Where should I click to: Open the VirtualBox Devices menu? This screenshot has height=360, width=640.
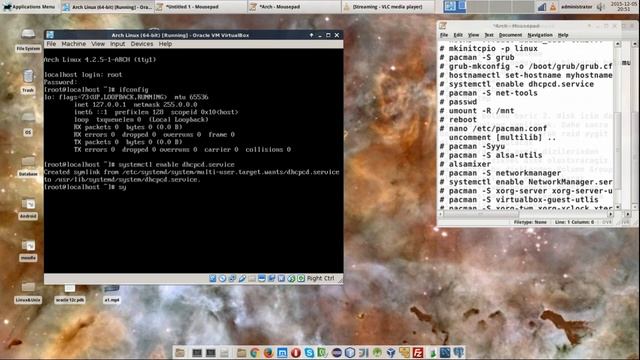142,44
